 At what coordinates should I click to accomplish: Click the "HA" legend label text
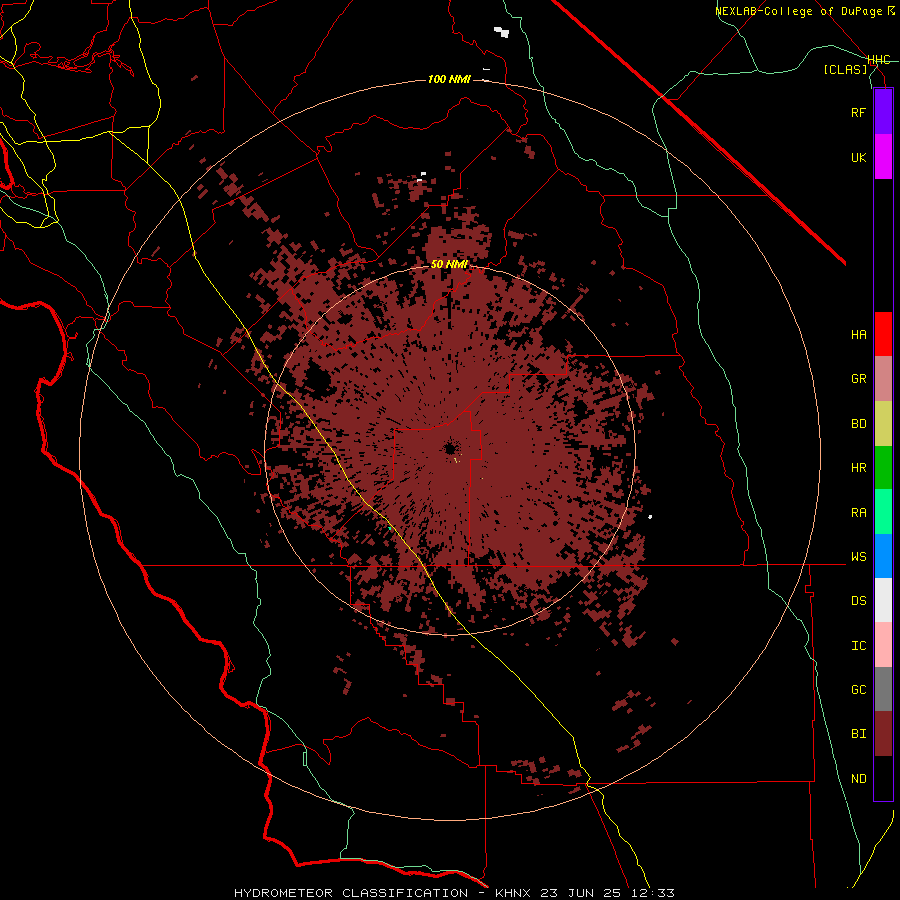(858, 335)
